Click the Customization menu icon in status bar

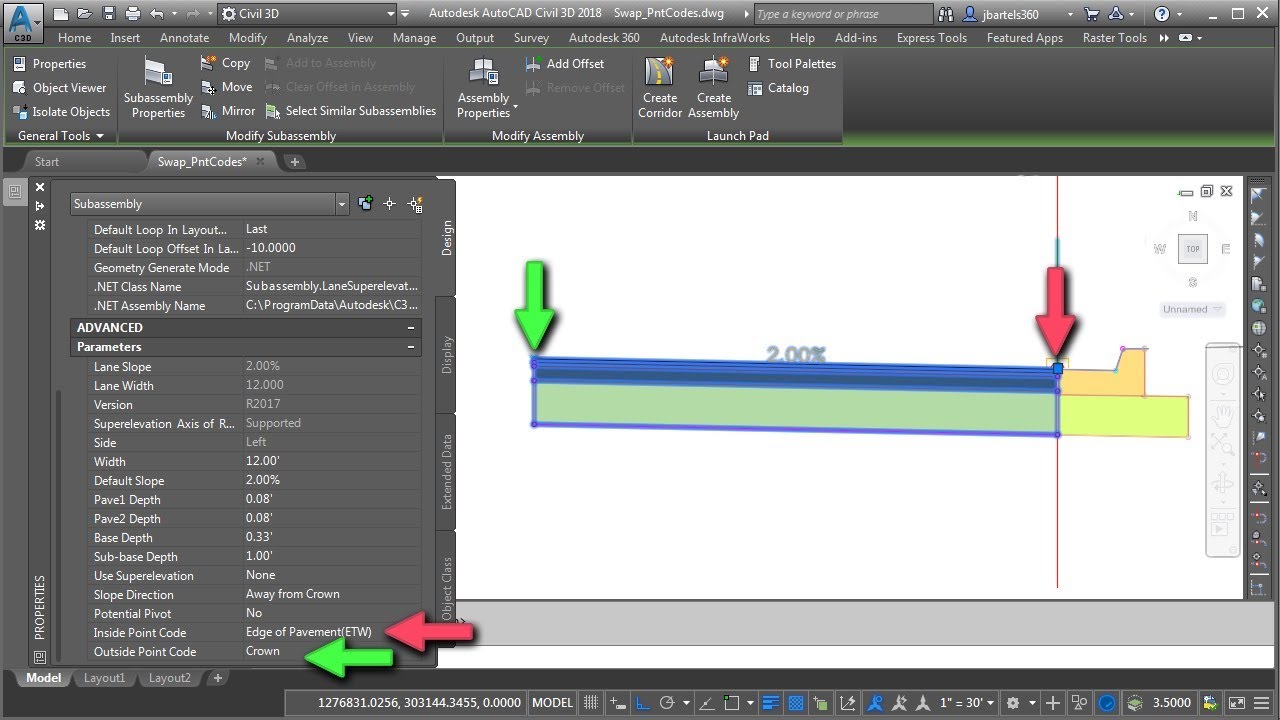tap(1262, 703)
